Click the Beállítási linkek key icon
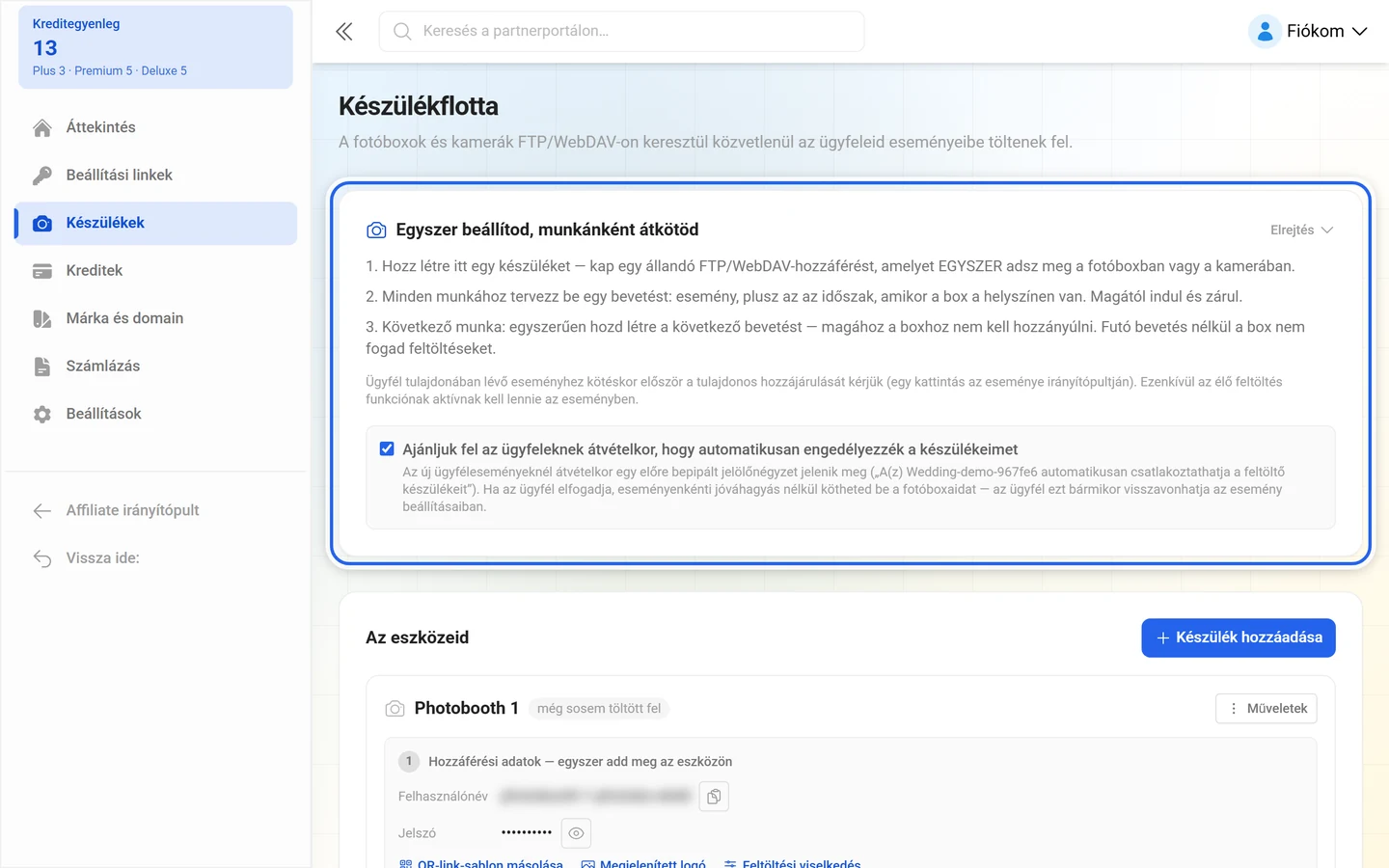Image resolution: width=1389 pixels, height=868 pixels. point(42,176)
